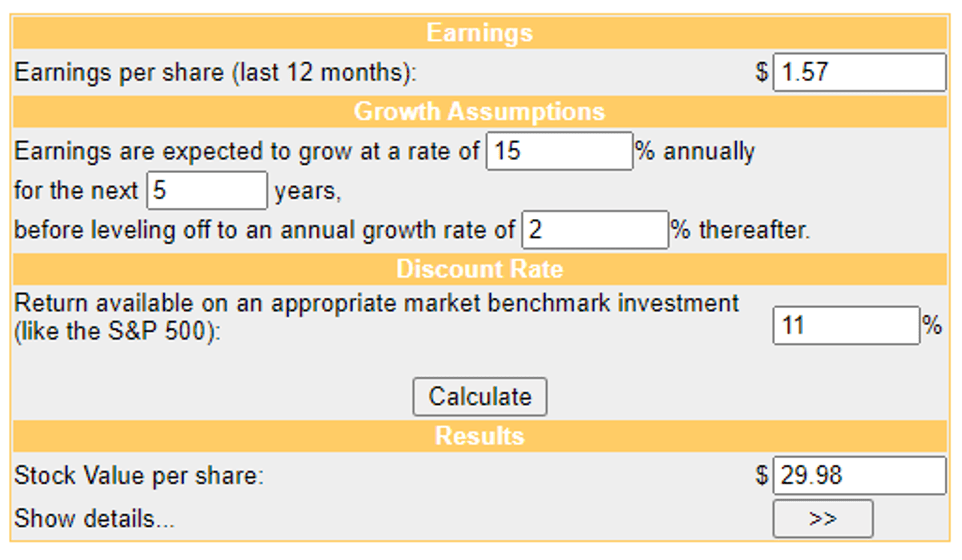Click the leveling-off growth rate field
Screen dimensions: 962x560
[594, 230]
